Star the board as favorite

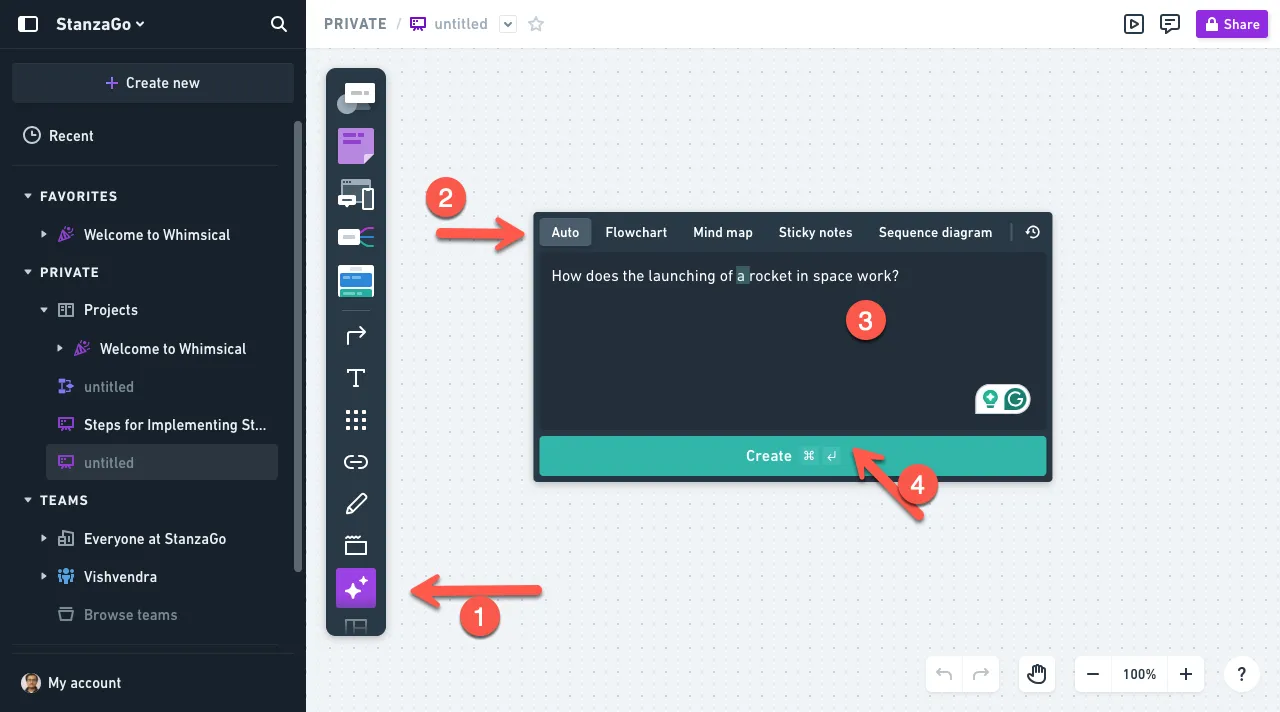click(536, 24)
